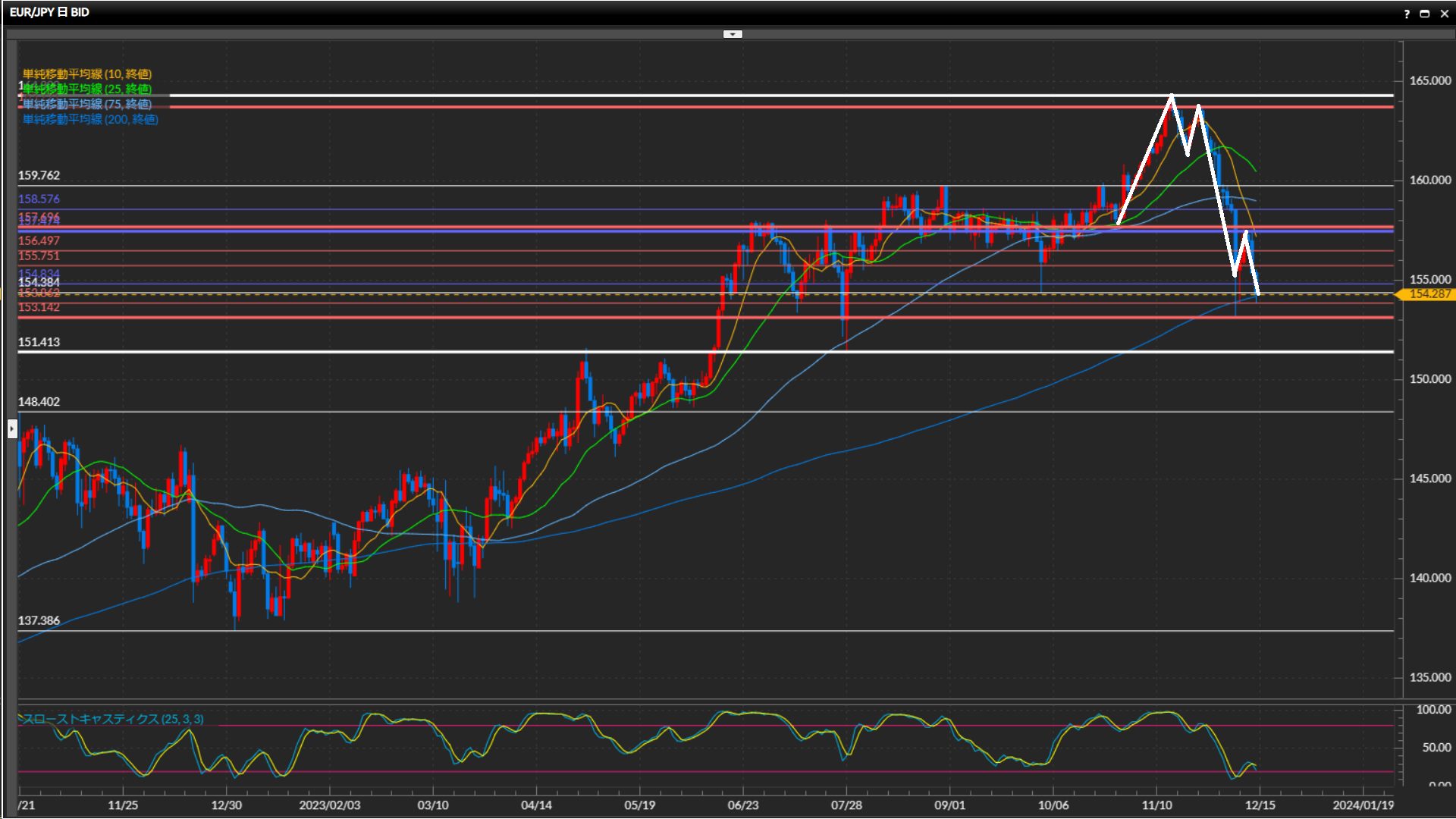Select the purple 158.576 level label
This screenshot has height=819, width=1456.
click(x=39, y=199)
